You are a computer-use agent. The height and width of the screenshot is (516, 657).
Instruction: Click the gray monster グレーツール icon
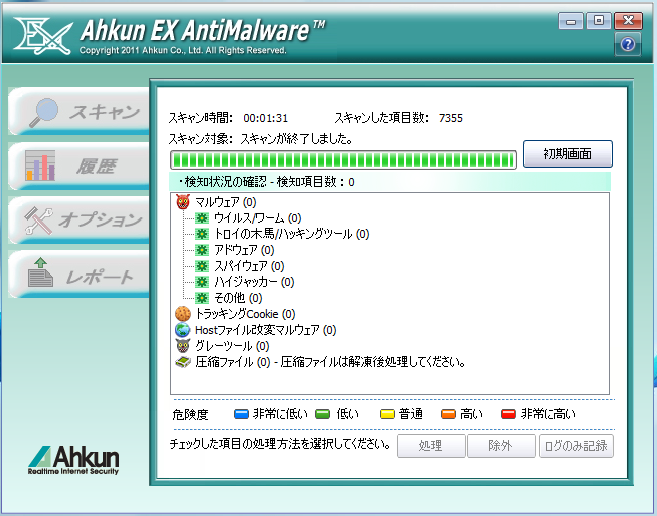point(183,346)
